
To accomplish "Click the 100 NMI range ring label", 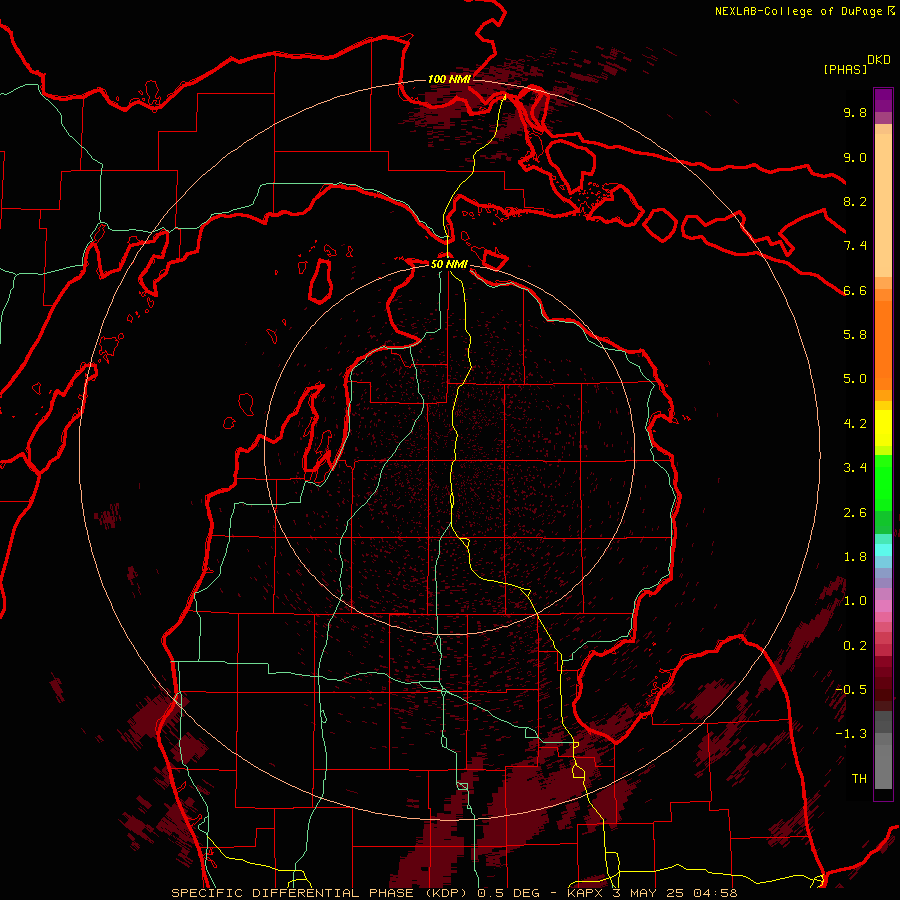I will tap(449, 79).
